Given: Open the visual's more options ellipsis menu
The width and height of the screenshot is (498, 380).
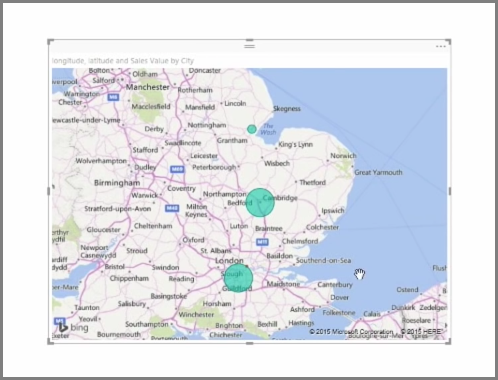Looking at the screenshot, I should (441, 47).
